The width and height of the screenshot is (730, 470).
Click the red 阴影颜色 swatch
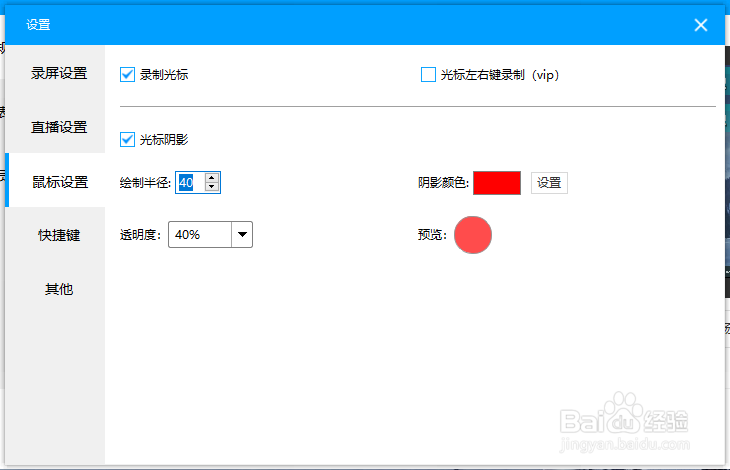coord(497,183)
